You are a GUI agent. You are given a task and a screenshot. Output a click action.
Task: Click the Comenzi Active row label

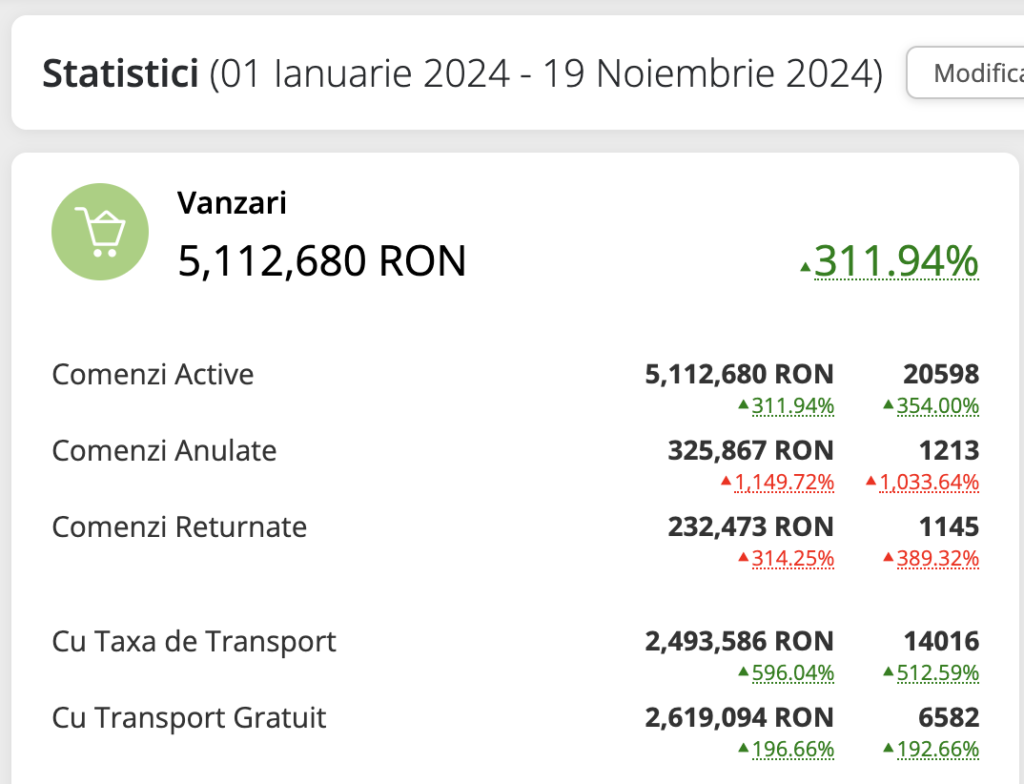coord(153,375)
